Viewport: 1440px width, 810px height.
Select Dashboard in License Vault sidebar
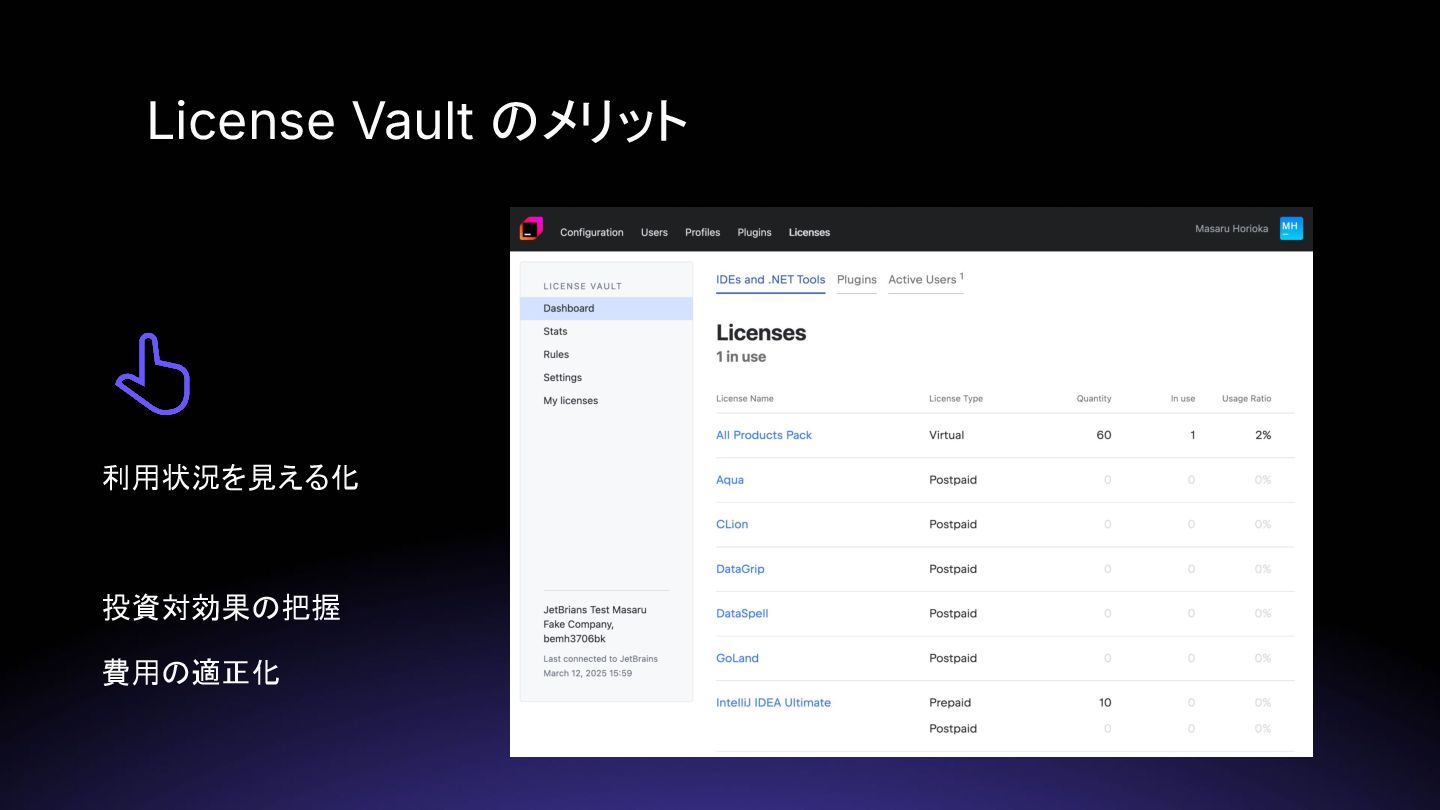click(606, 308)
